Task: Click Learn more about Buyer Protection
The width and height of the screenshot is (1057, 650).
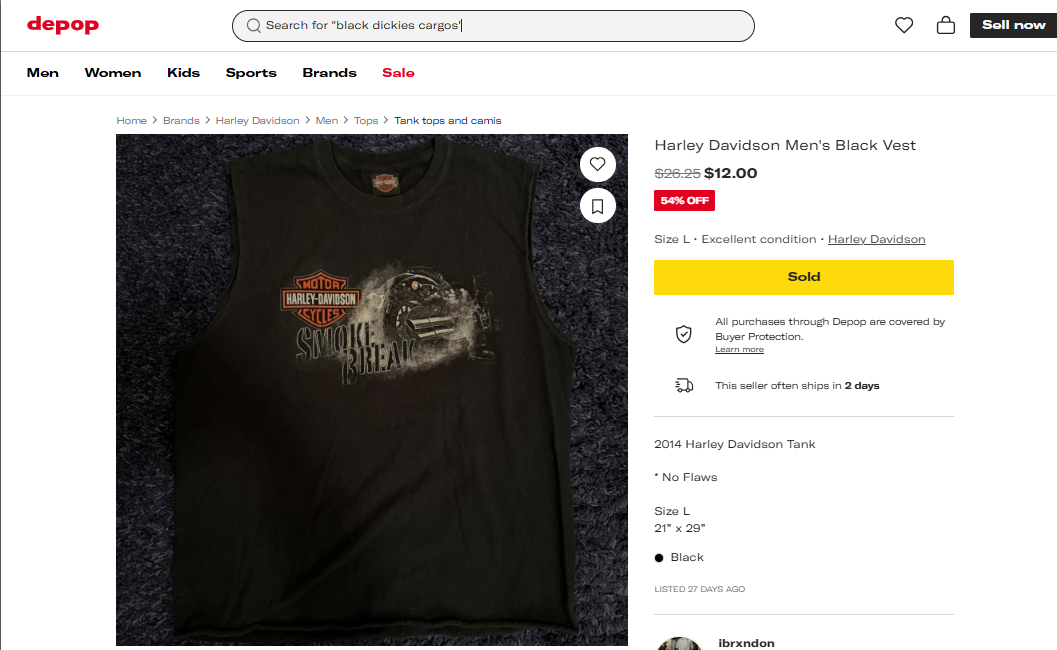Action: (x=739, y=350)
